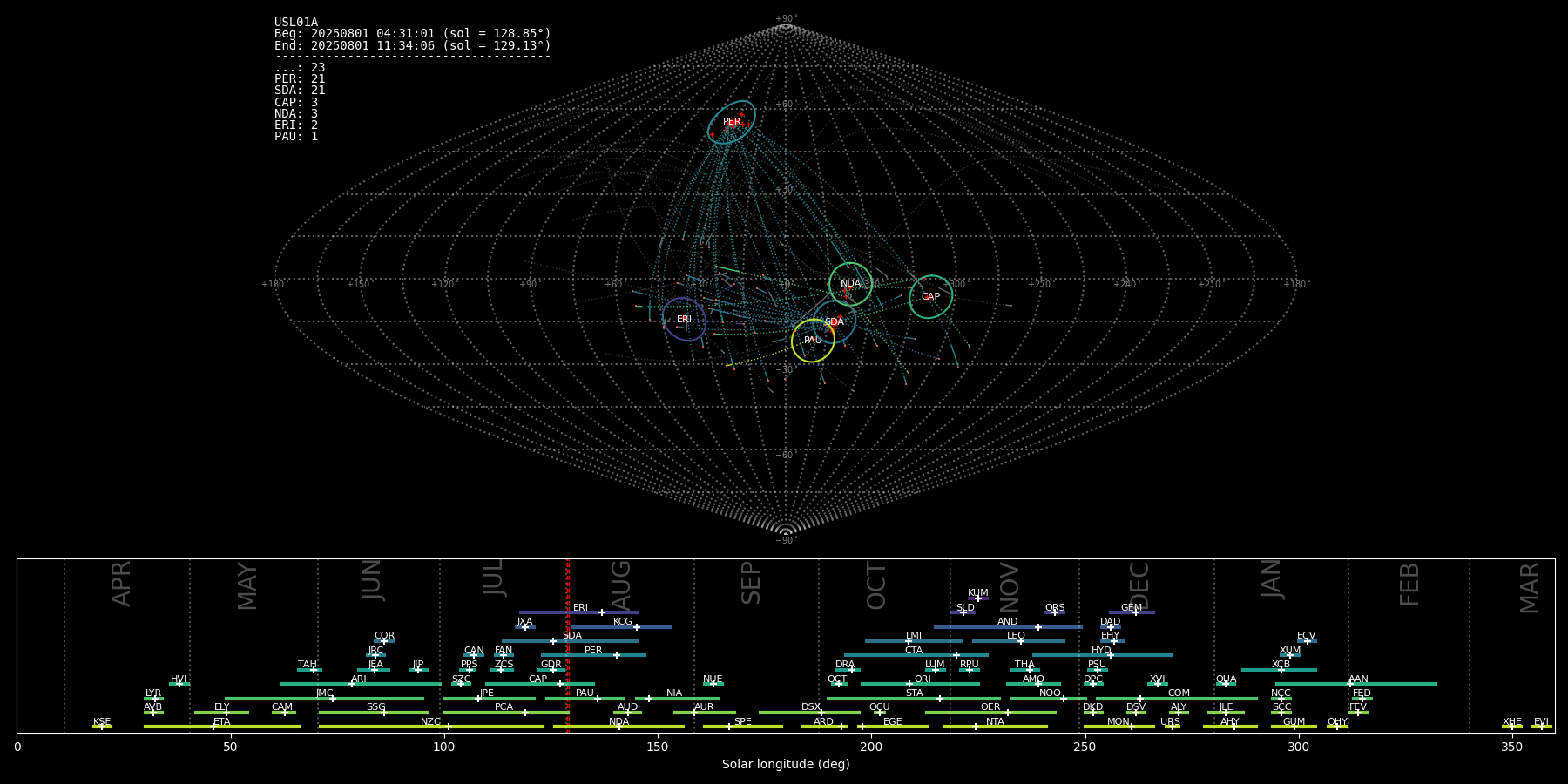Image resolution: width=1568 pixels, height=784 pixels.
Task: Click the URS shower label in timeline
Action: pos(1170,722)
